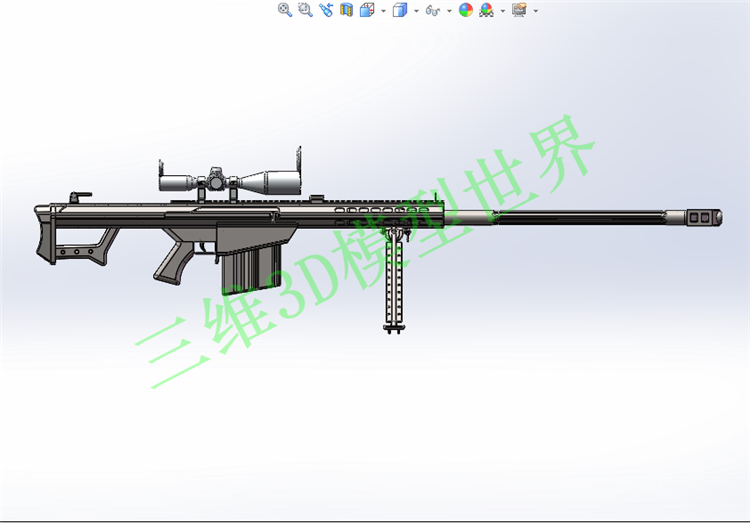Viewport: 750px width, 523px height.
Task: Open the View Orientation dropdown arrow
Action: pyautogui.click(x=384, y=11)
